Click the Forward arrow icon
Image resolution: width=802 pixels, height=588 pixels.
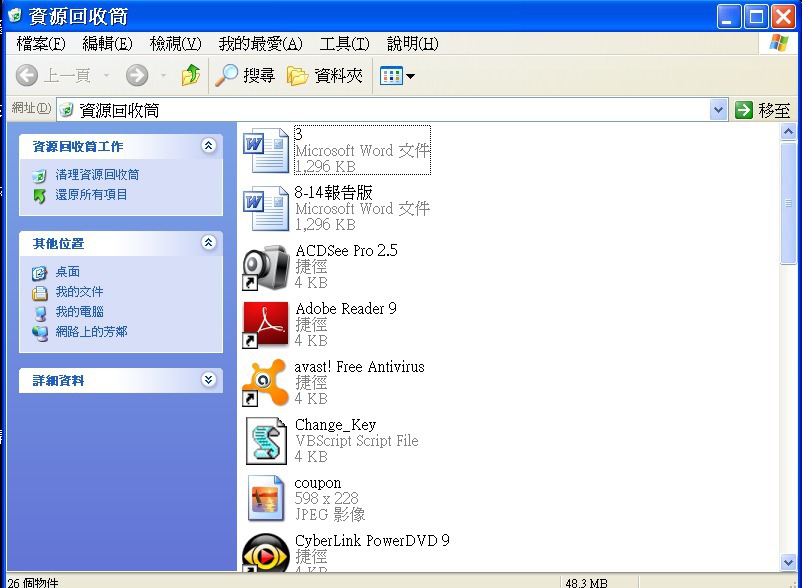137,76
